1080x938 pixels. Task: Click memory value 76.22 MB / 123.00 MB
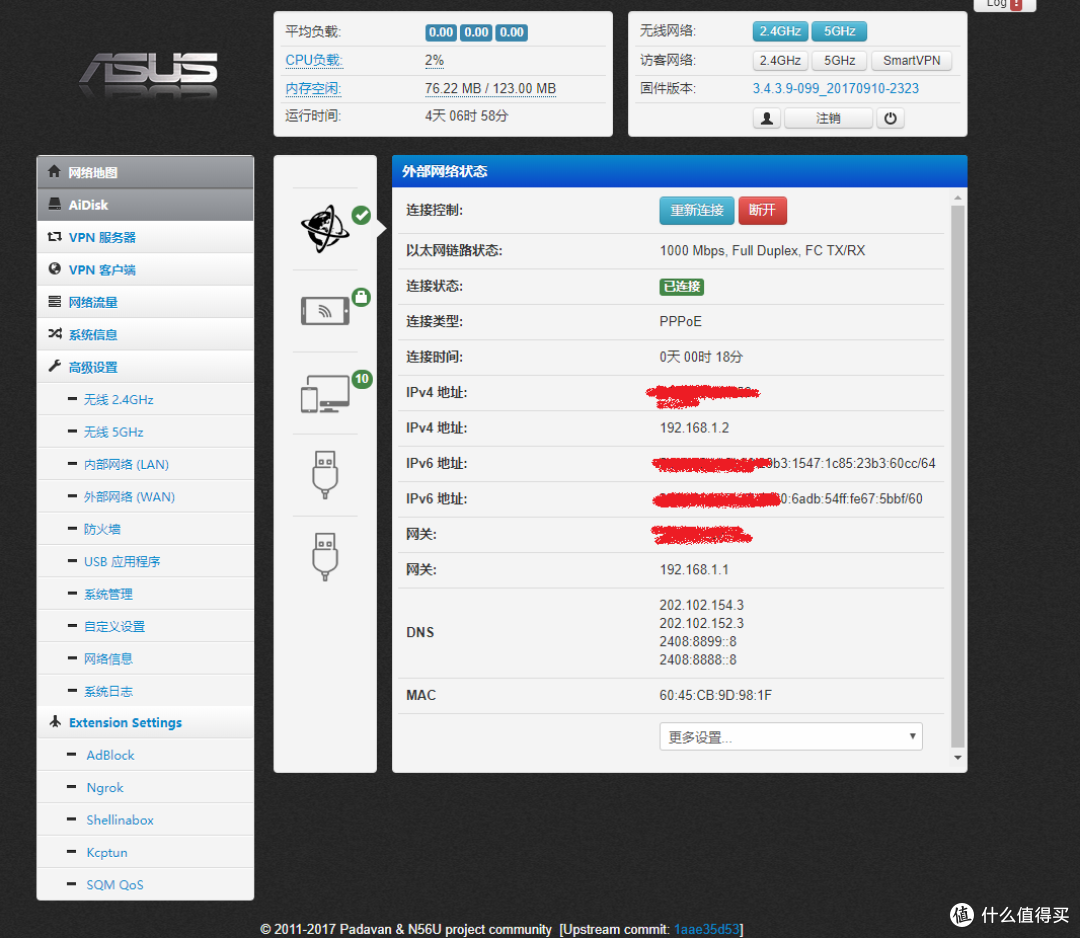click(490, 89)
